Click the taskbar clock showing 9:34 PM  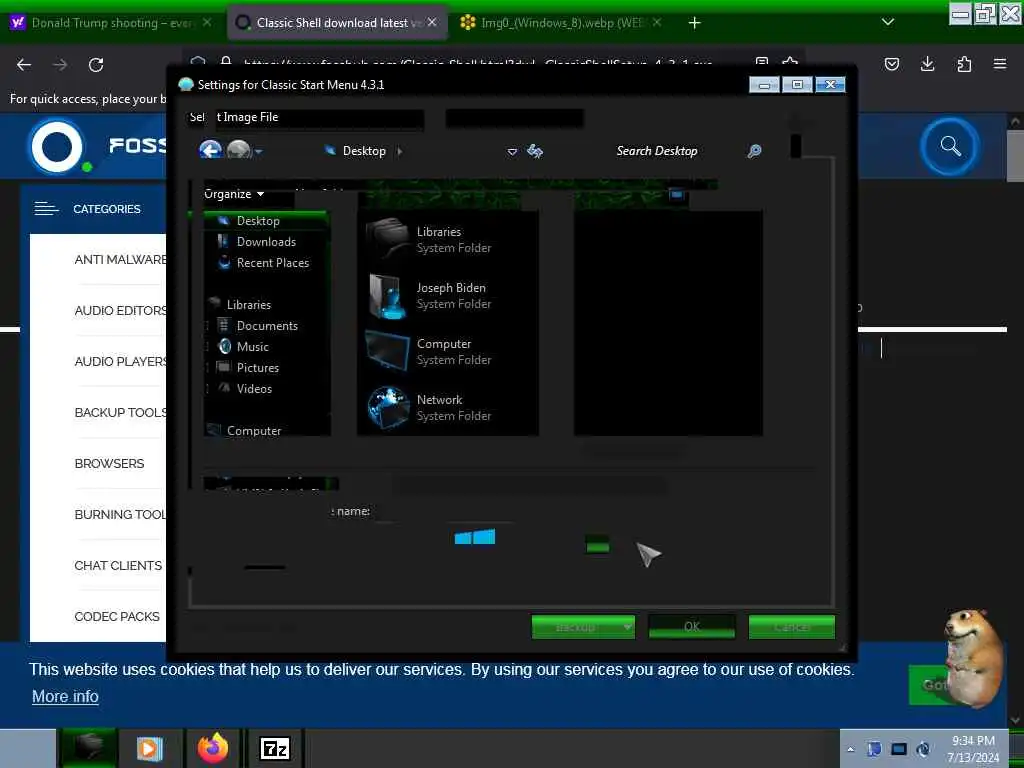tap(973, 749)
